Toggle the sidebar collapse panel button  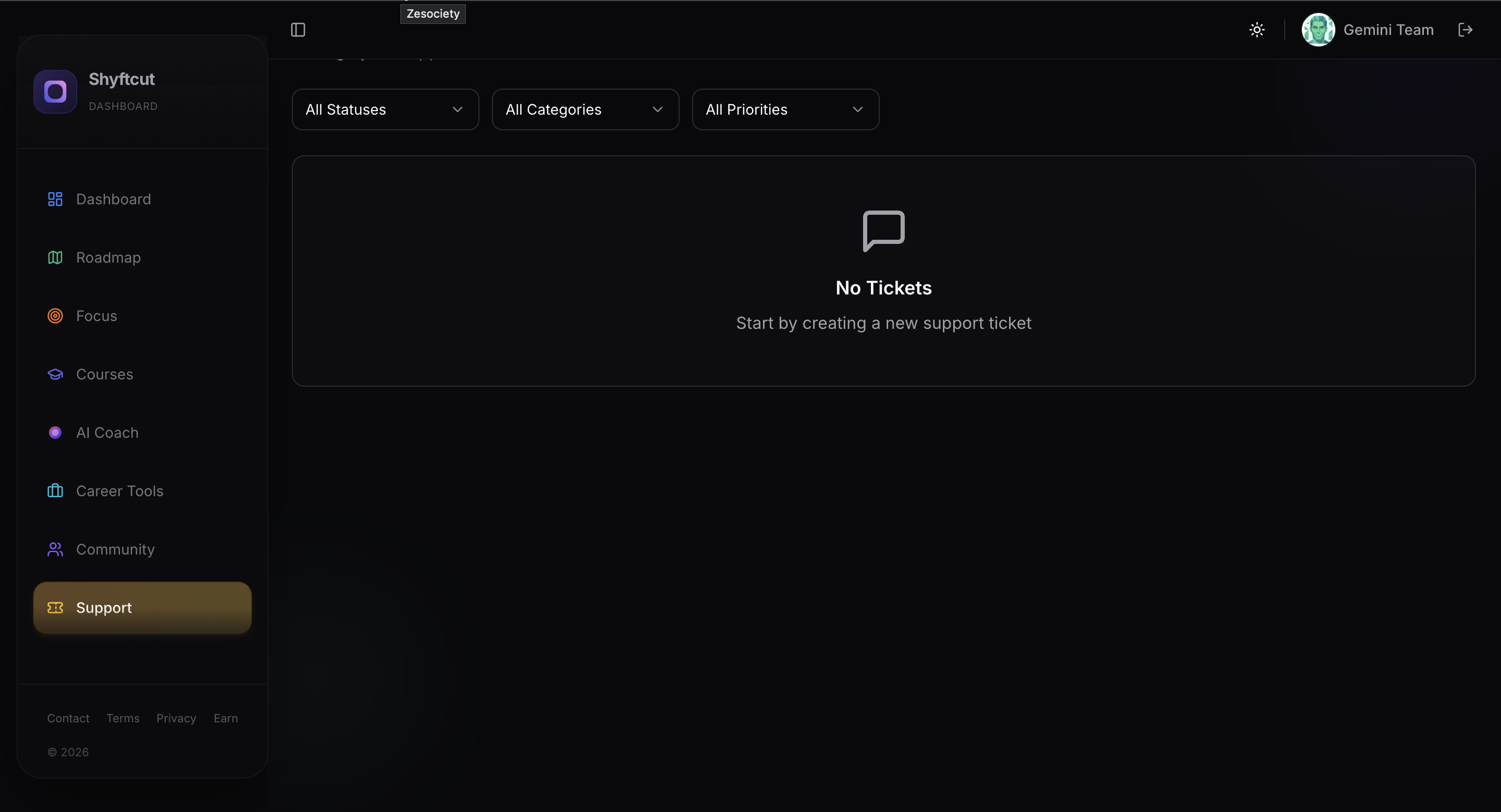(298, 30)
